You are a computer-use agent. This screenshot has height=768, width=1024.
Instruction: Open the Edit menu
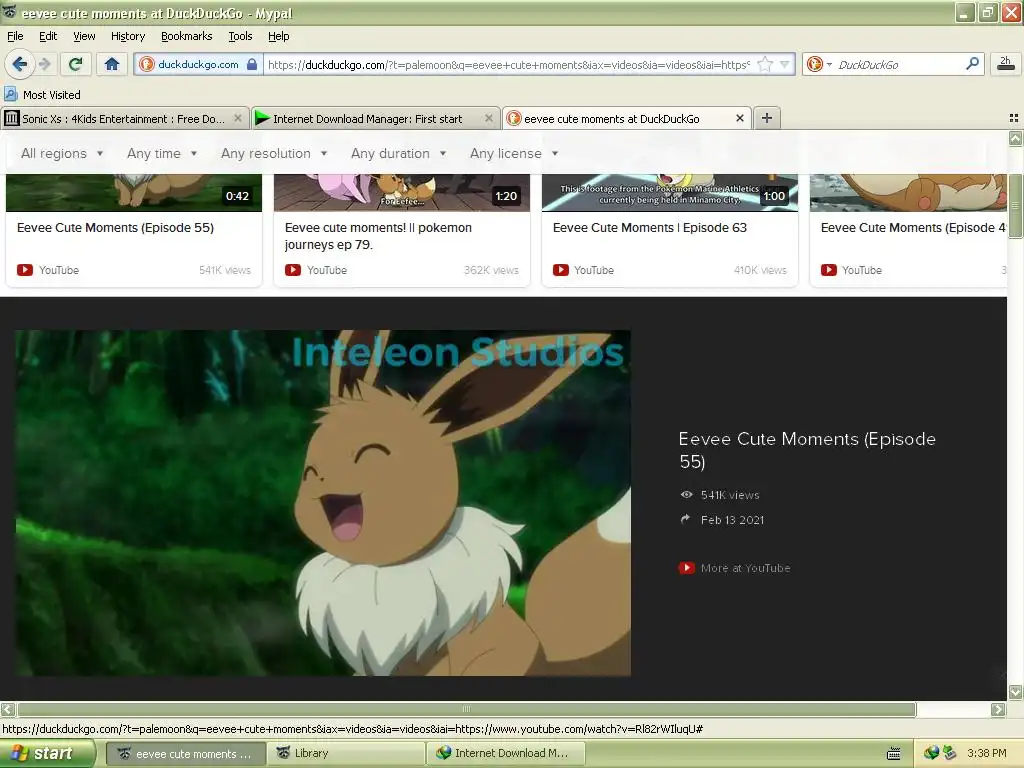click(x=48, y=37)
